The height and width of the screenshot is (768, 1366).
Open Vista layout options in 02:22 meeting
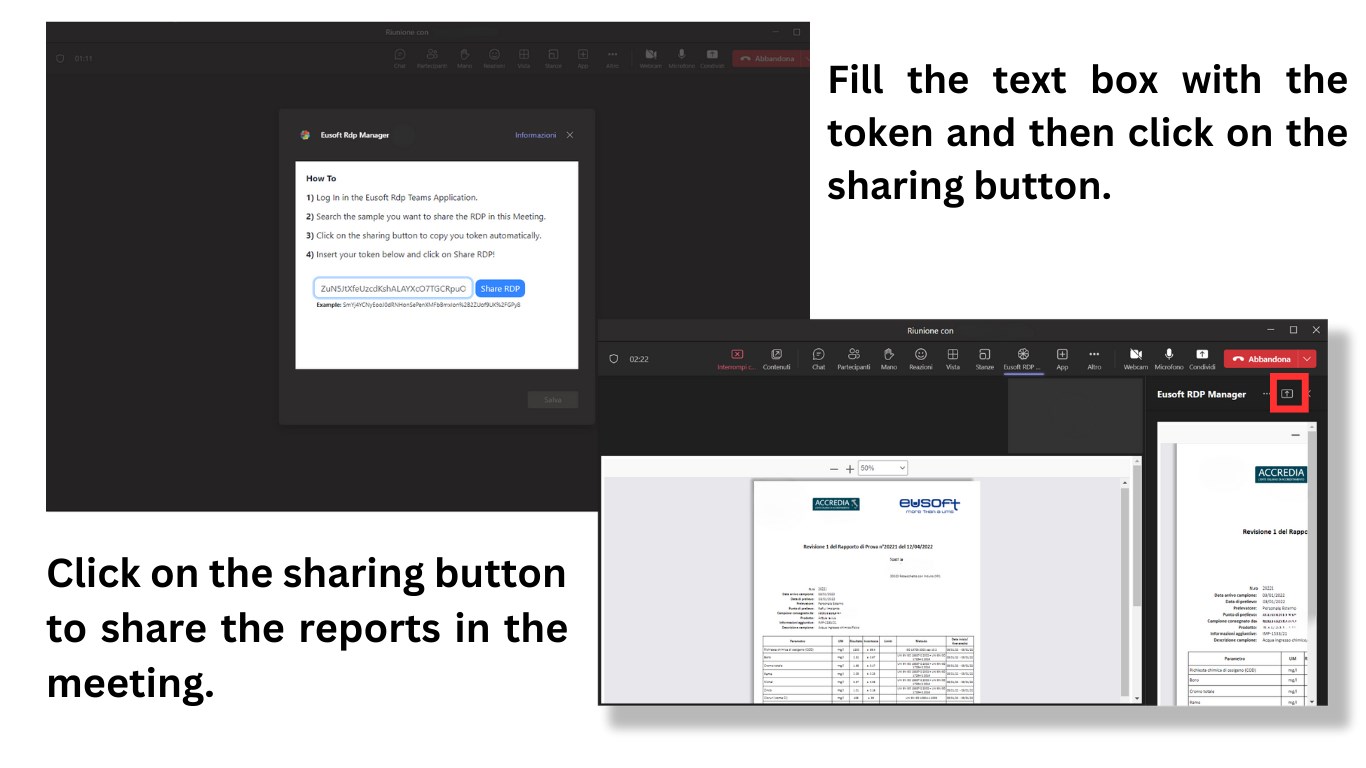(952, 359)
